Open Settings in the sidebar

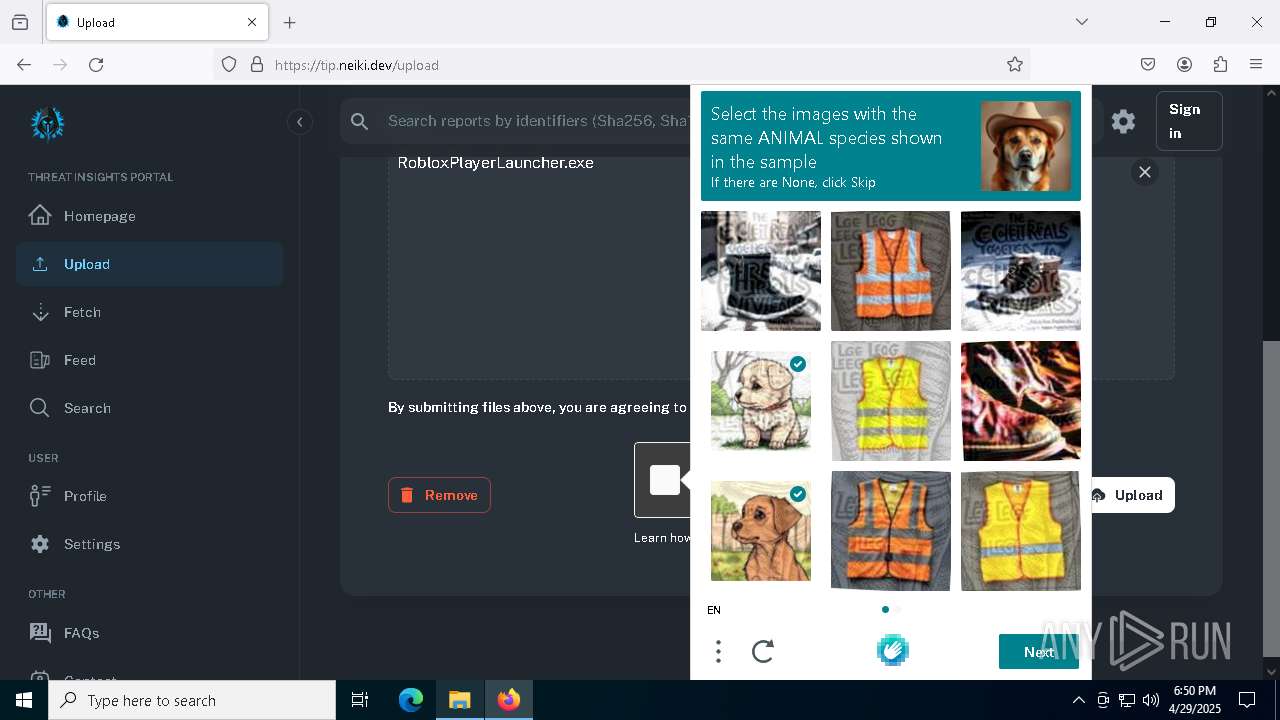click(x=150, y=544)
